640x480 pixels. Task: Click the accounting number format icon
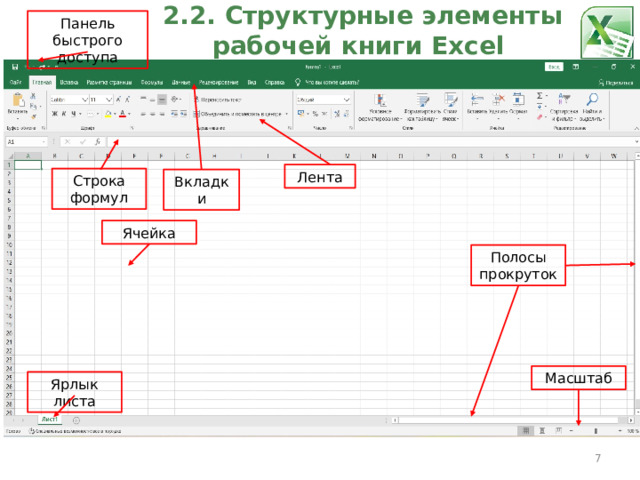pyautogui.click(x=301, y=114)
